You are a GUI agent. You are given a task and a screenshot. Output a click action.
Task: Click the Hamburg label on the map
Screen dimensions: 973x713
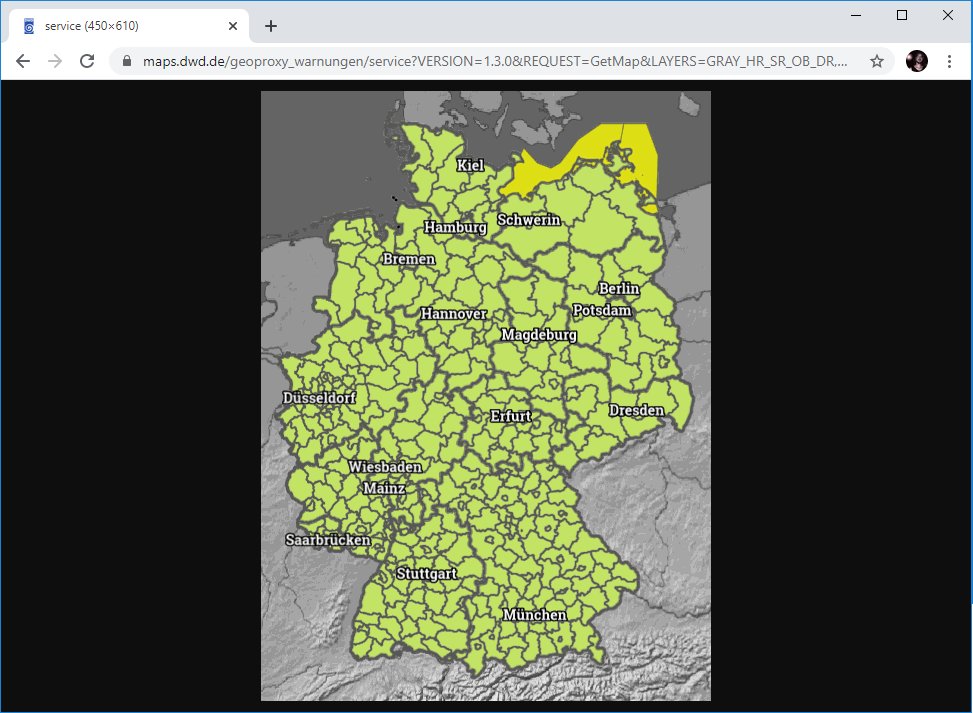[x=455, y=227]
